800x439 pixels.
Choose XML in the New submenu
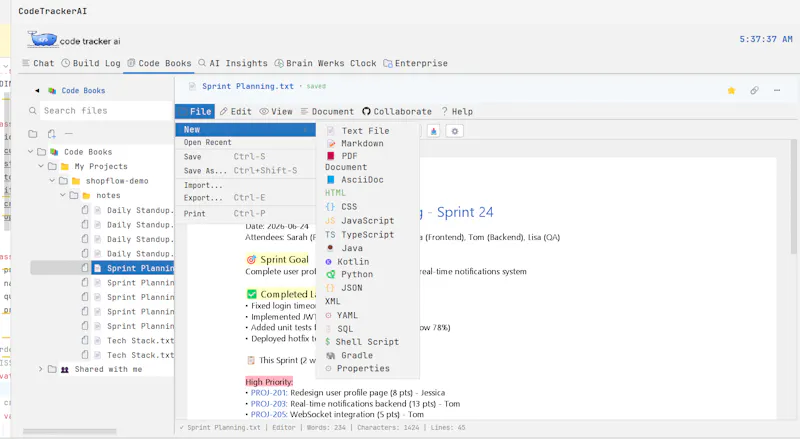pyautogui.click(x=333, y=301)
